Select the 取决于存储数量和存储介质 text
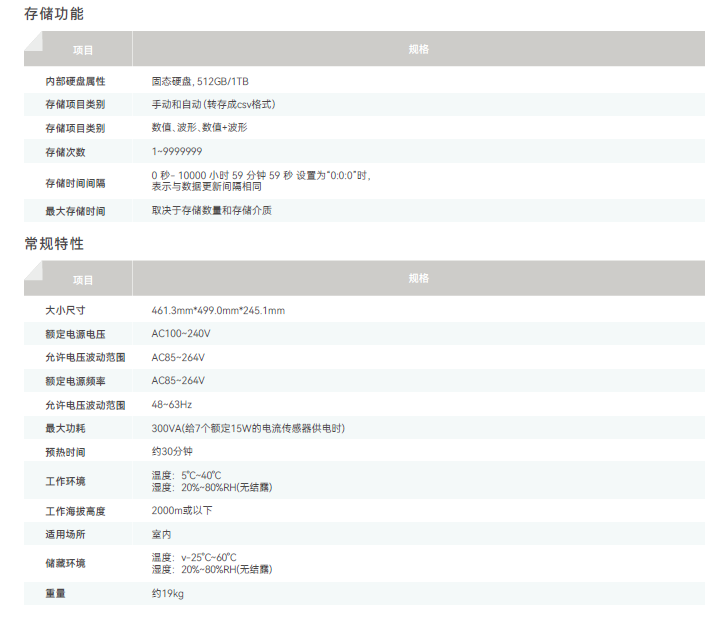 211,211
